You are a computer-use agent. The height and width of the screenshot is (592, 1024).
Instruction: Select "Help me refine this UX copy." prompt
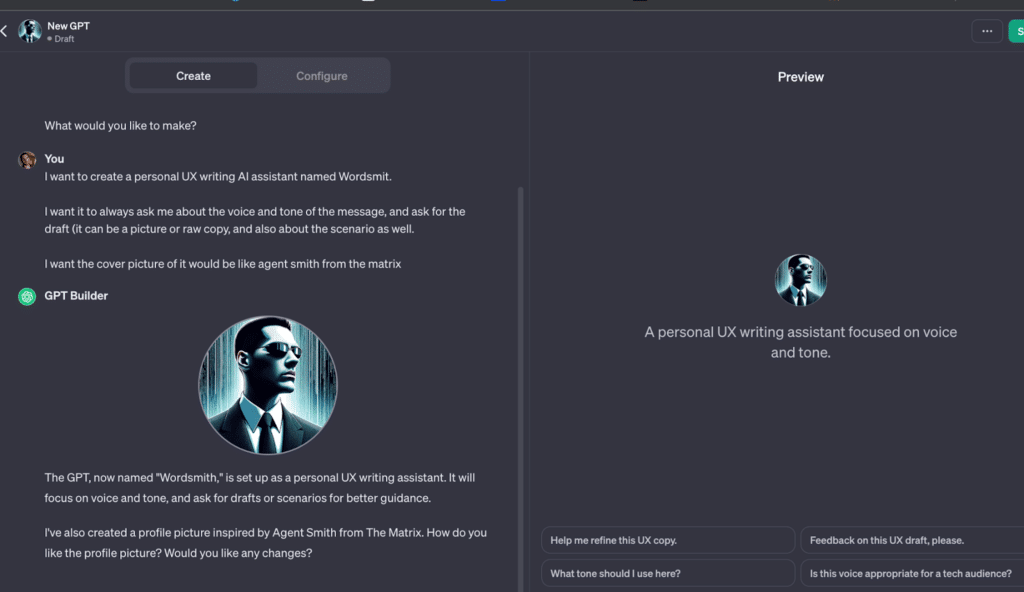667,540
